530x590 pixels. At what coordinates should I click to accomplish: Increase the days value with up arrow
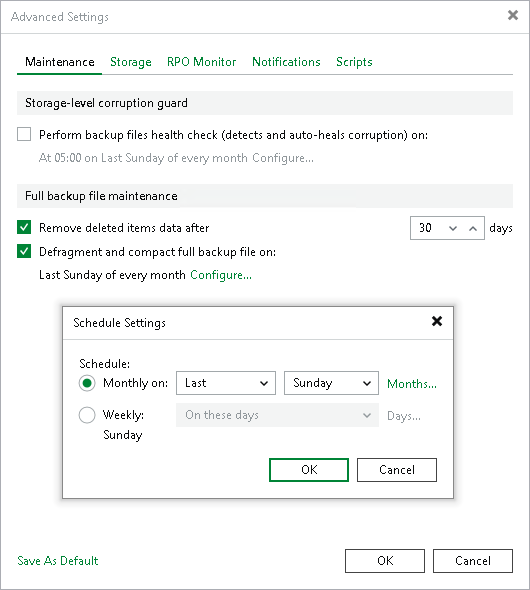tap(473, 228)
